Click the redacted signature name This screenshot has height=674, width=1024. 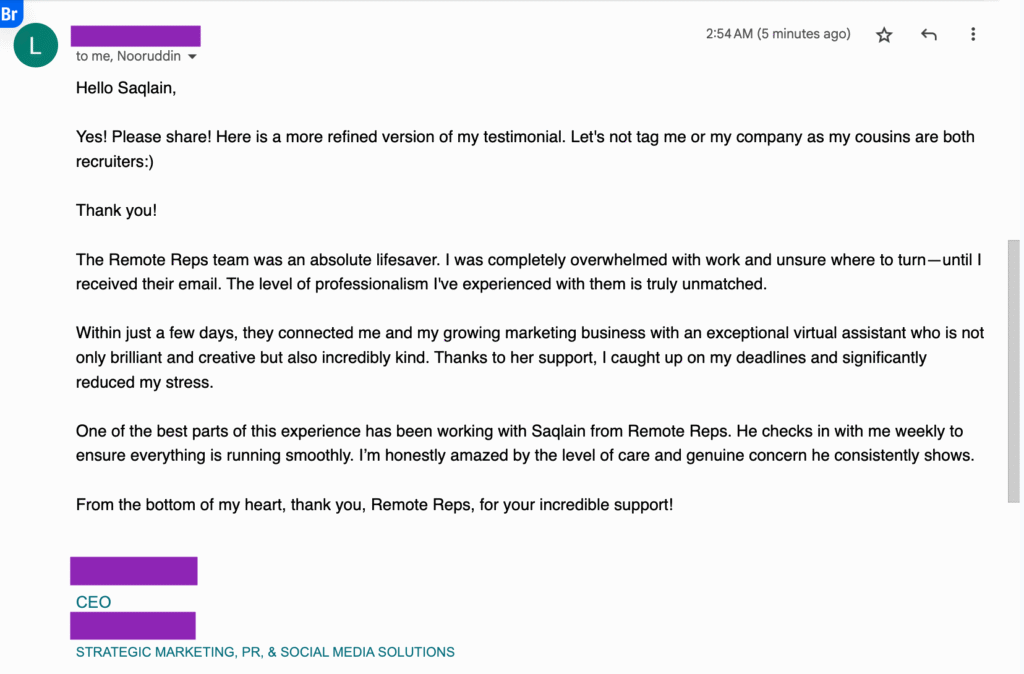pyautogui.click(x=134, y=571)
